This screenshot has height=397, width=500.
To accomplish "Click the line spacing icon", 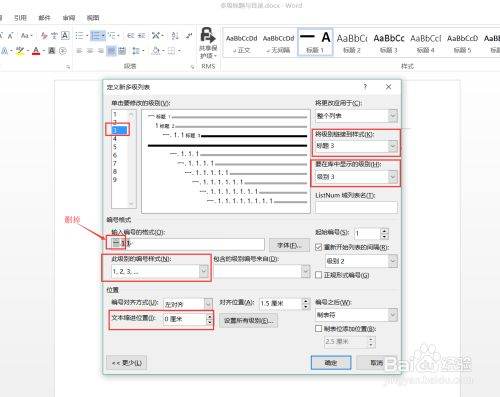I will pyautogui.click(x=137, y=51).
